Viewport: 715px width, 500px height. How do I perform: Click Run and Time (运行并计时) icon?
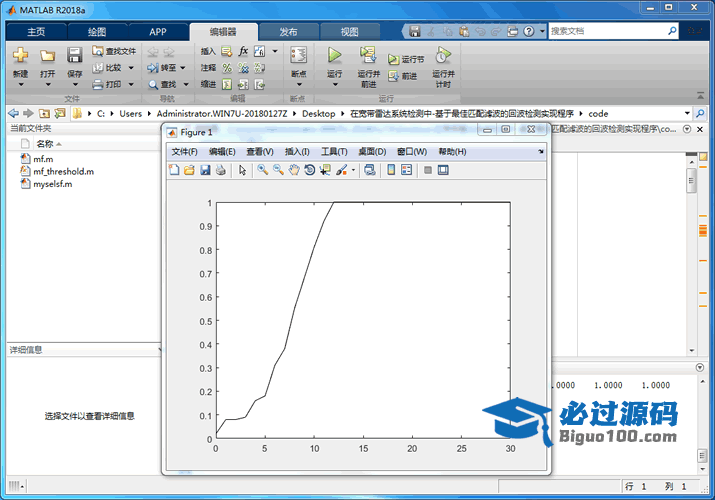pos(443,55)
